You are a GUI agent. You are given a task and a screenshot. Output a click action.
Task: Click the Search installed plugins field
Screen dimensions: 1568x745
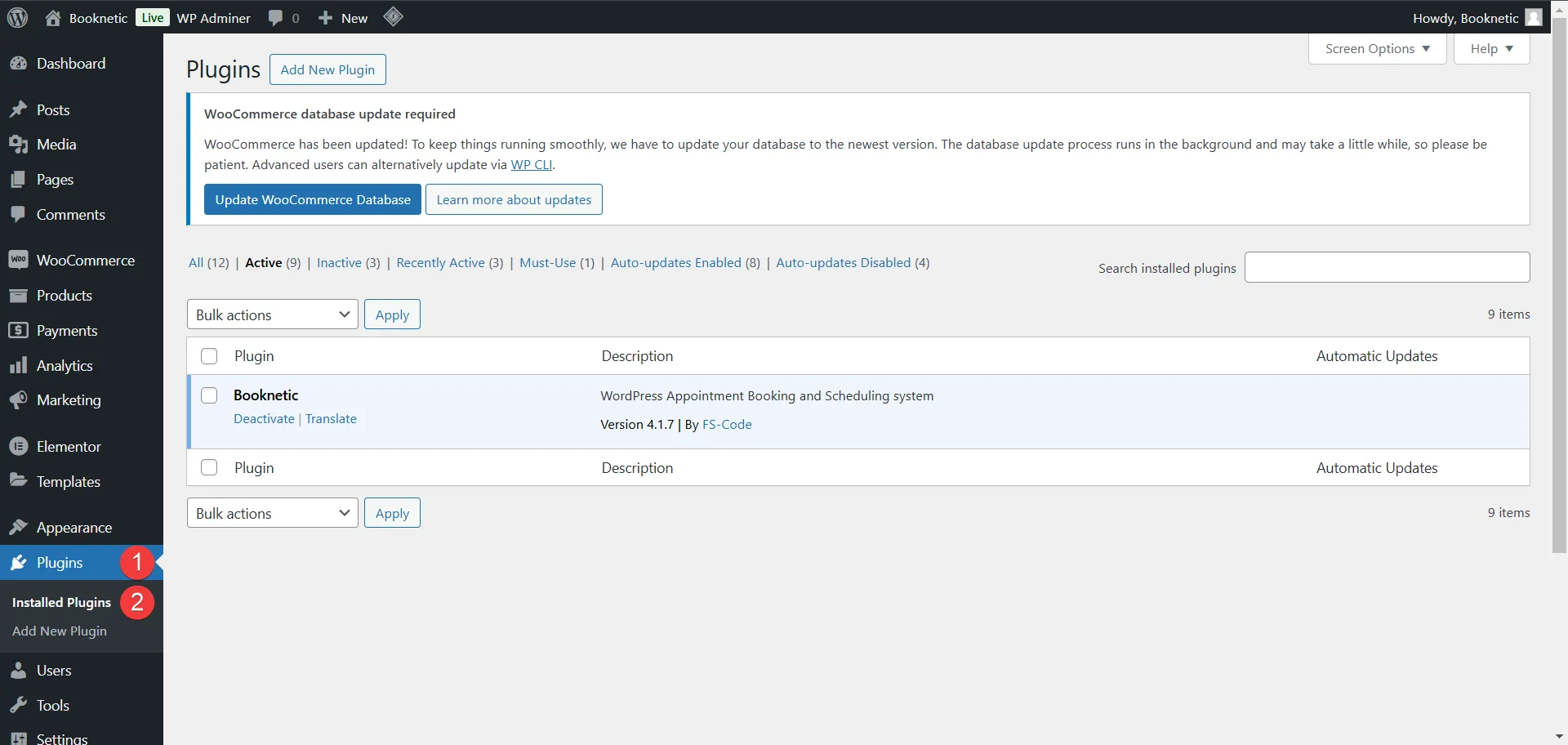tap(1387, 267)
